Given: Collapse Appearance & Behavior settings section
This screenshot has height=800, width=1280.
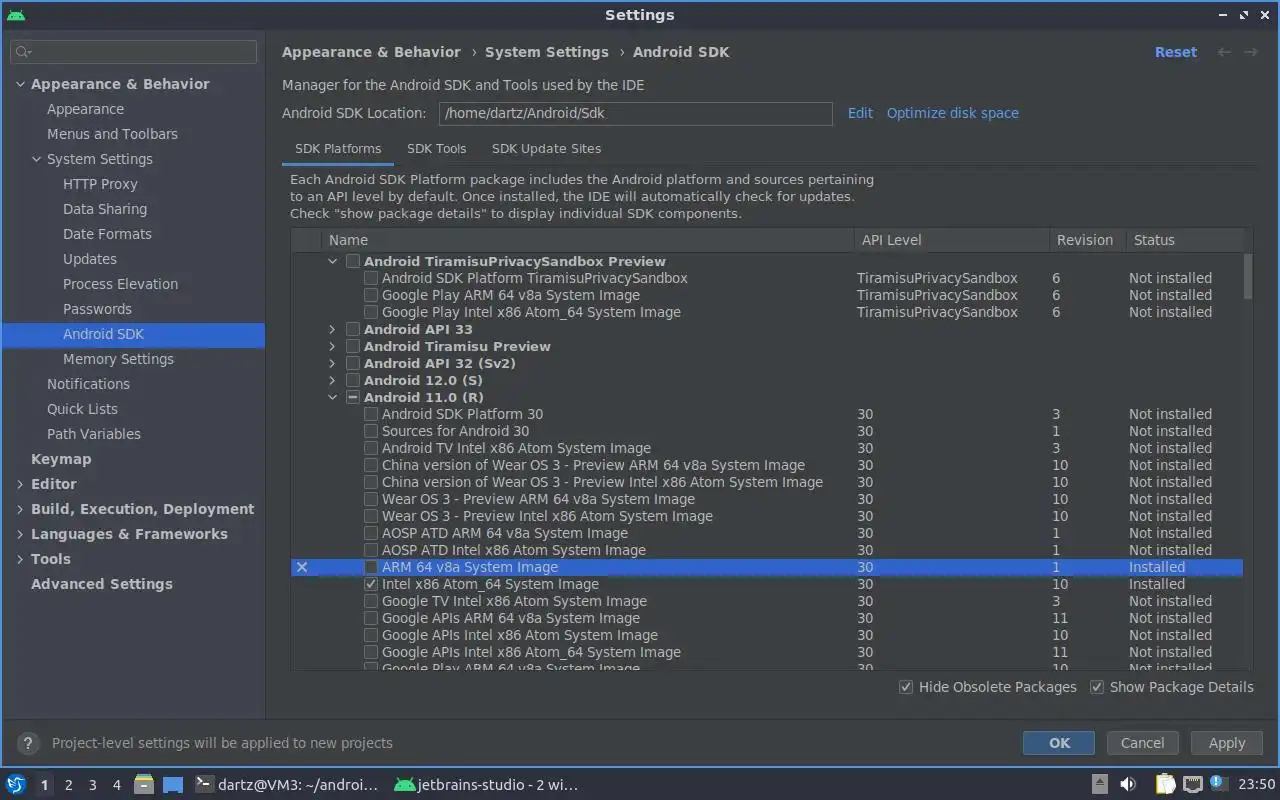Looking at the screenshot, I should (20, 84).
